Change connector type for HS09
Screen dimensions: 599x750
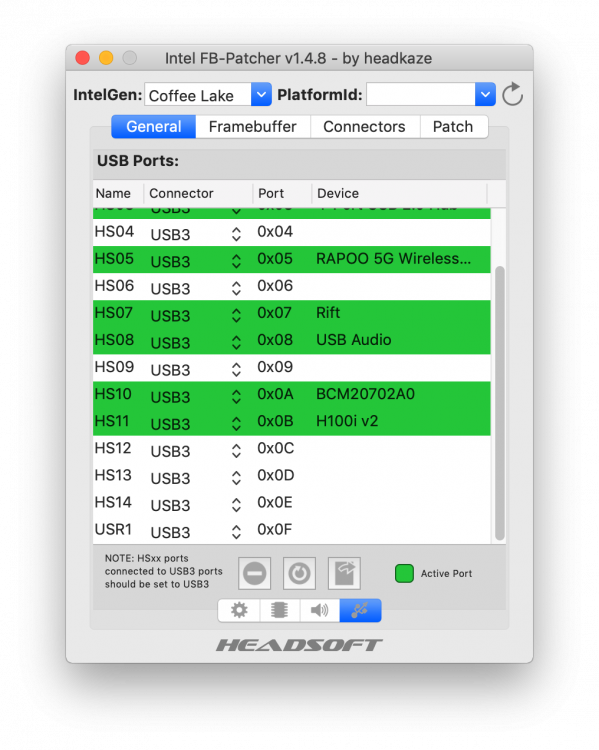coord(236,369)
